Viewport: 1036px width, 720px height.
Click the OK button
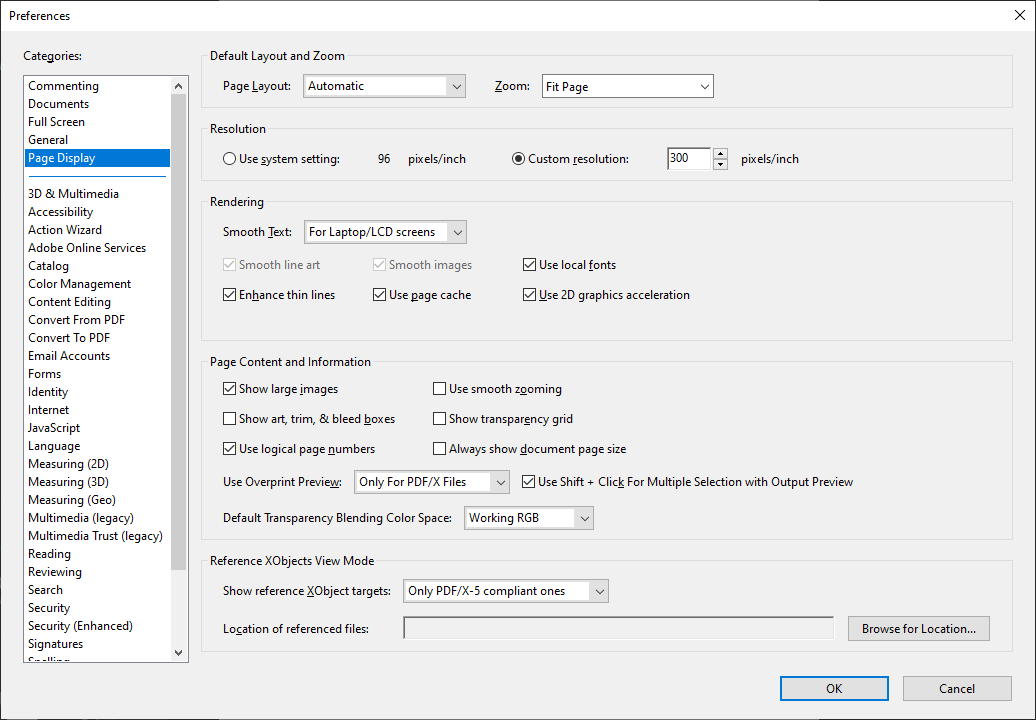coord(833,688)
